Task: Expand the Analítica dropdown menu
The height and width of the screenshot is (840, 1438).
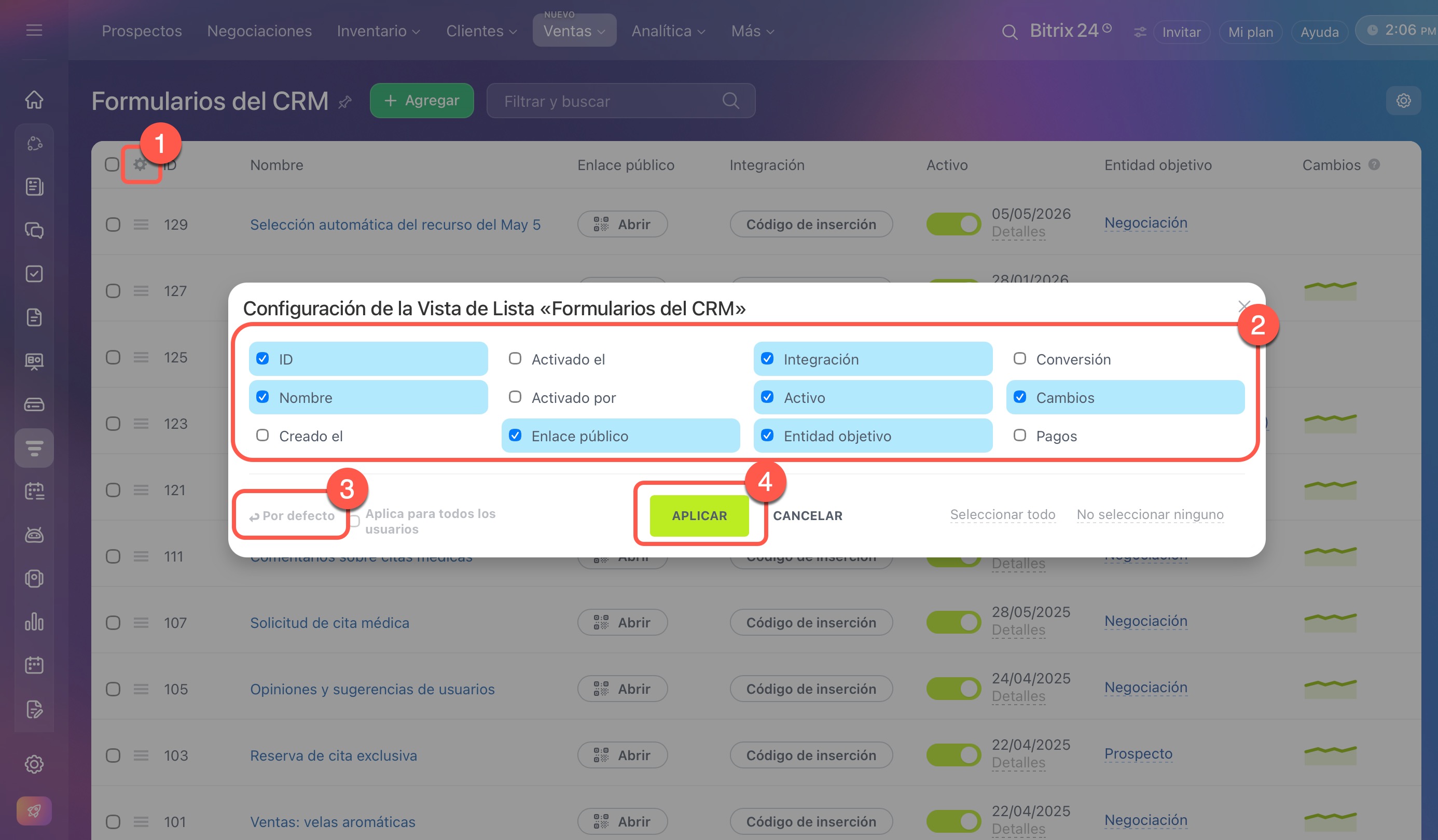Action: click(668, 31)
